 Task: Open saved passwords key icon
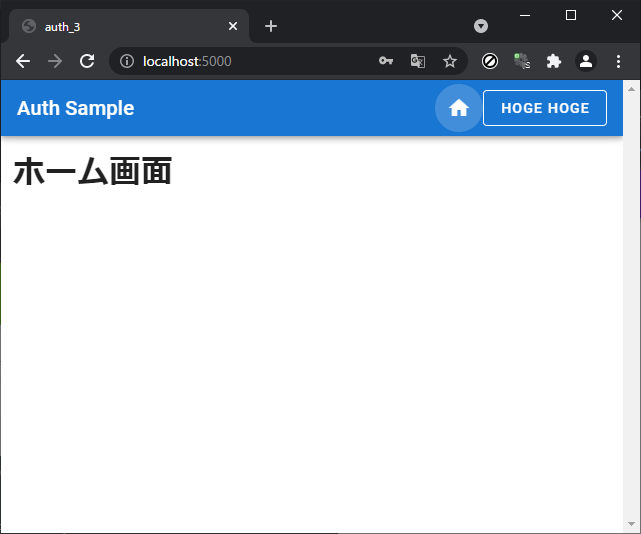tap(385, 61)
